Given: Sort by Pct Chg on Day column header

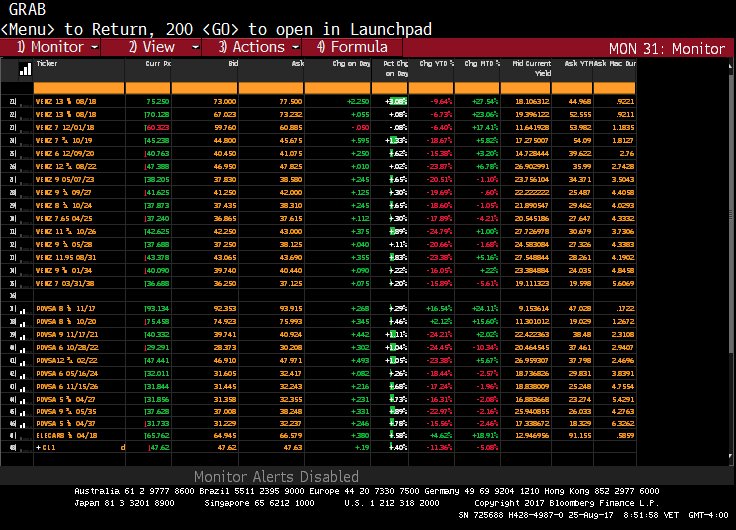Looking at the screenshot, I should 396,69.
